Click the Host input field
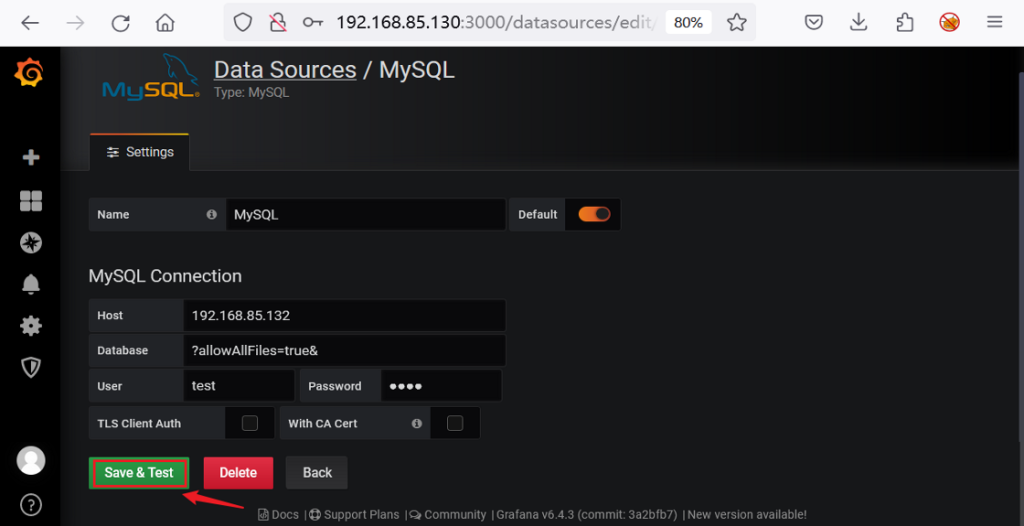 (344, 316)
